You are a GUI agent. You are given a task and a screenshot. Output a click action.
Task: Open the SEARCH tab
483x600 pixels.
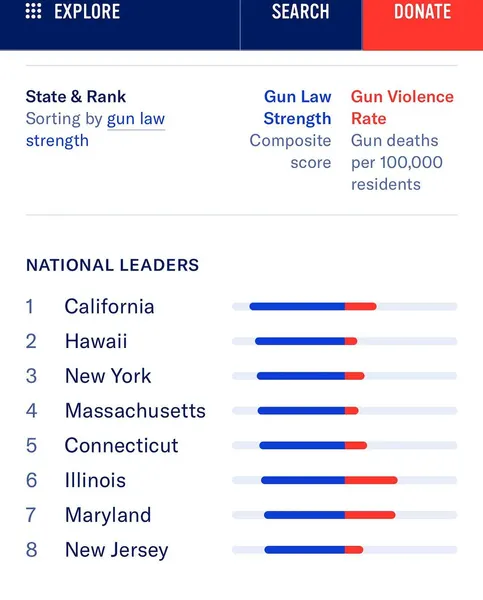tap(301, 11)
